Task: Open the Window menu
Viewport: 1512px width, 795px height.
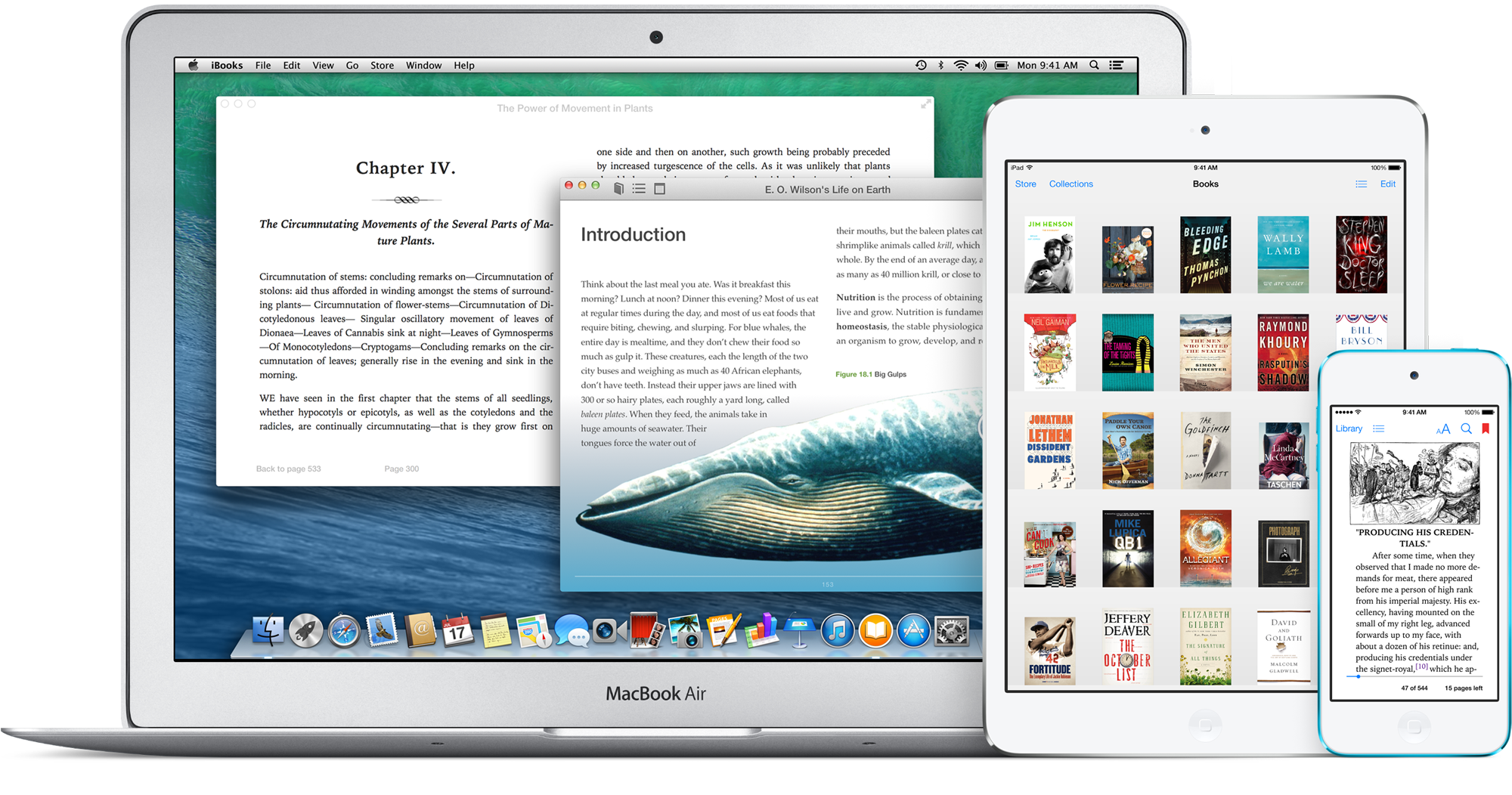Action: (x=423, y=66)
